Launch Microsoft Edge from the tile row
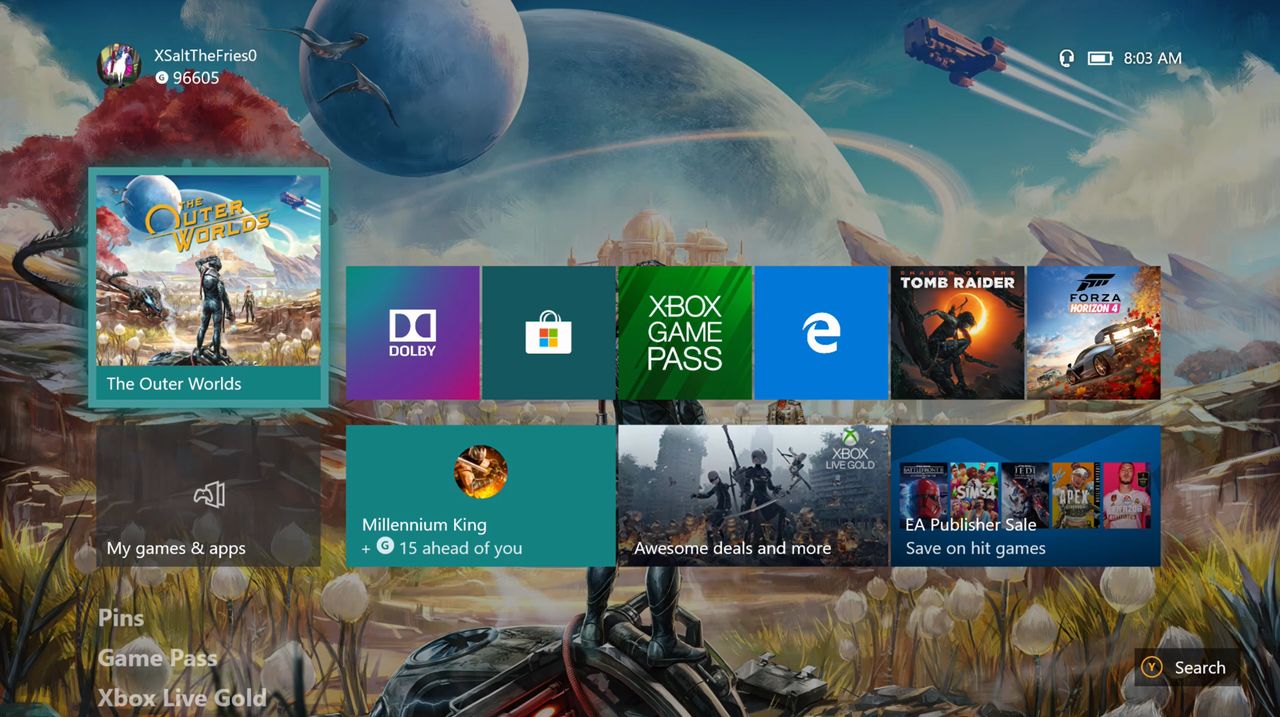Image resolution: width=1280 pixels, height=717 pixels. pos(821,331)
